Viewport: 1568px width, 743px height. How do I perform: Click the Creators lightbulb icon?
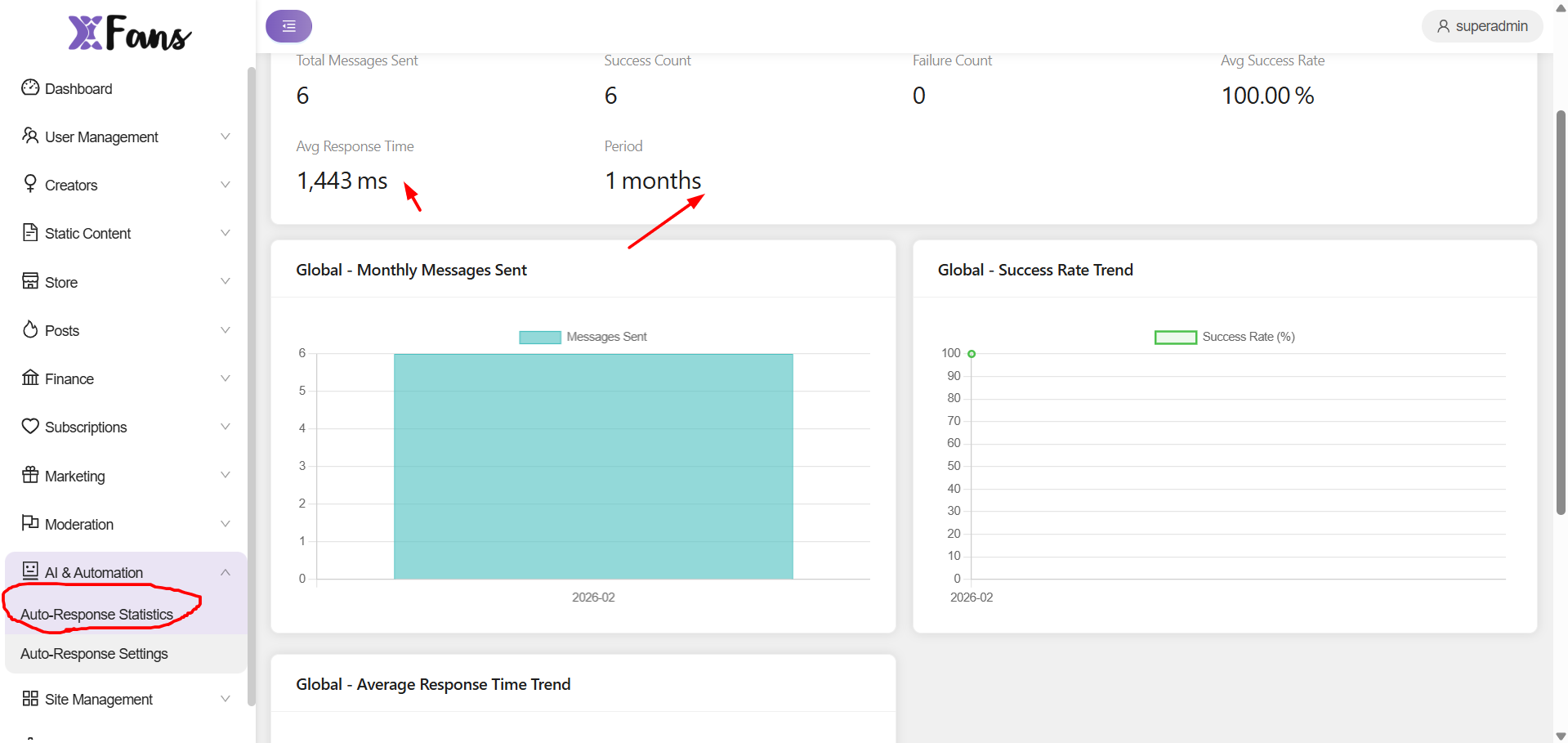30,184
